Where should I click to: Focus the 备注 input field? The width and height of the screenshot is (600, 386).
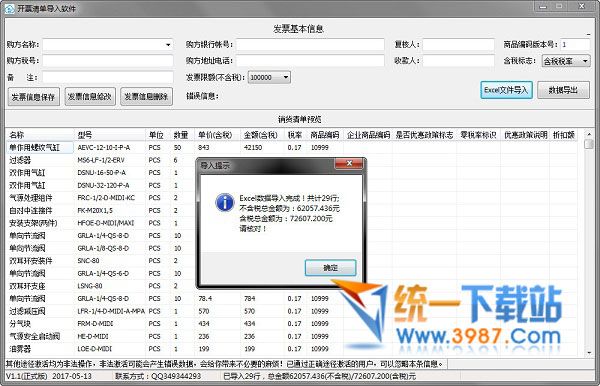[x=108, y=78]
